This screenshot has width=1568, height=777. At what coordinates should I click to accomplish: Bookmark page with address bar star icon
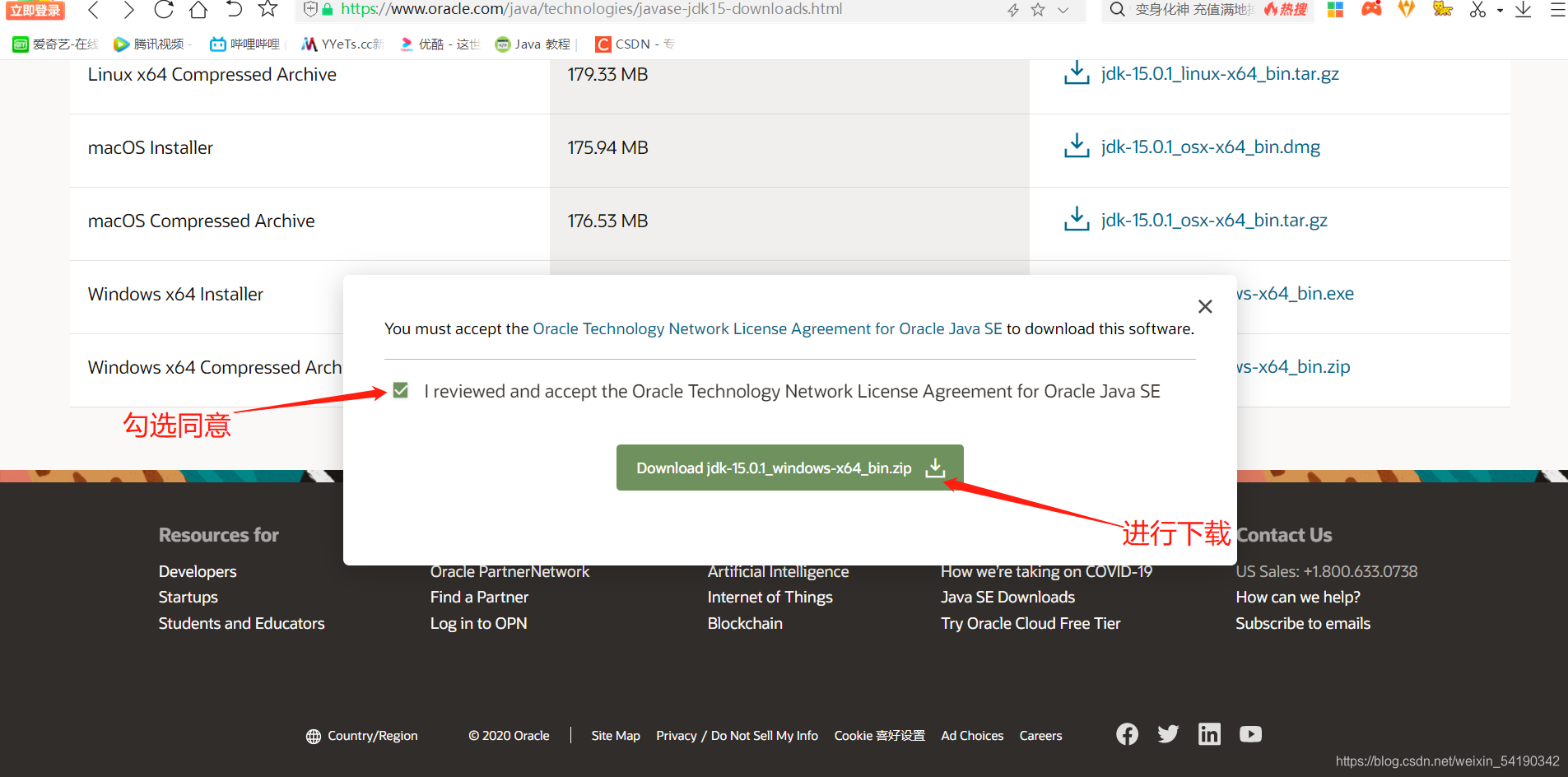1038,10
